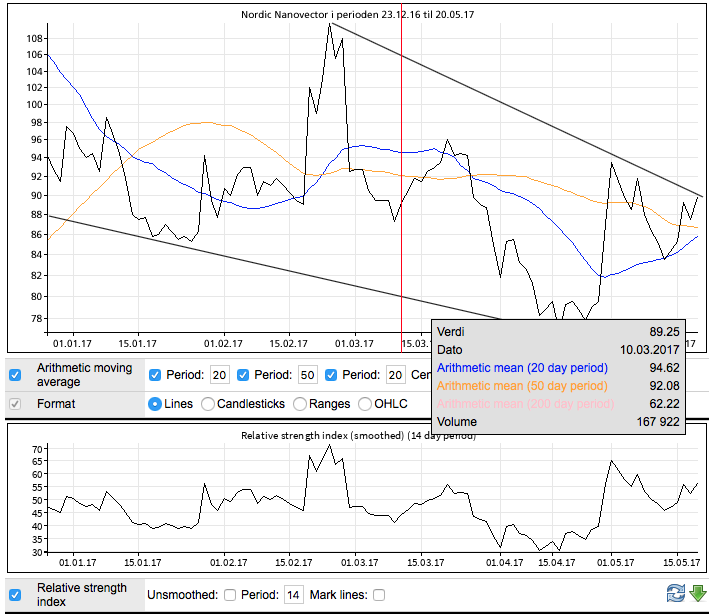Viewport: 714px width, 614px height.
Task: Uncheck the first Period 20 checkbox
Action: coord(155,375)
